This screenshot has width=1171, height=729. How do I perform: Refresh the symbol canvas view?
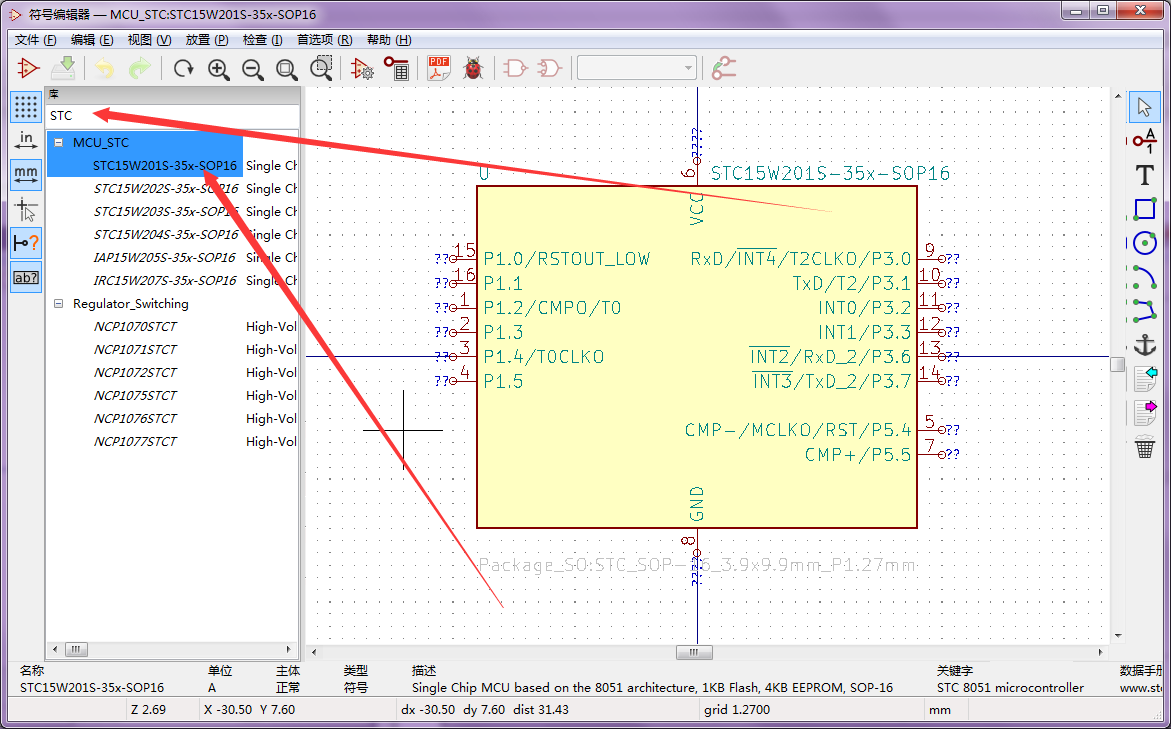pos(184,69)
